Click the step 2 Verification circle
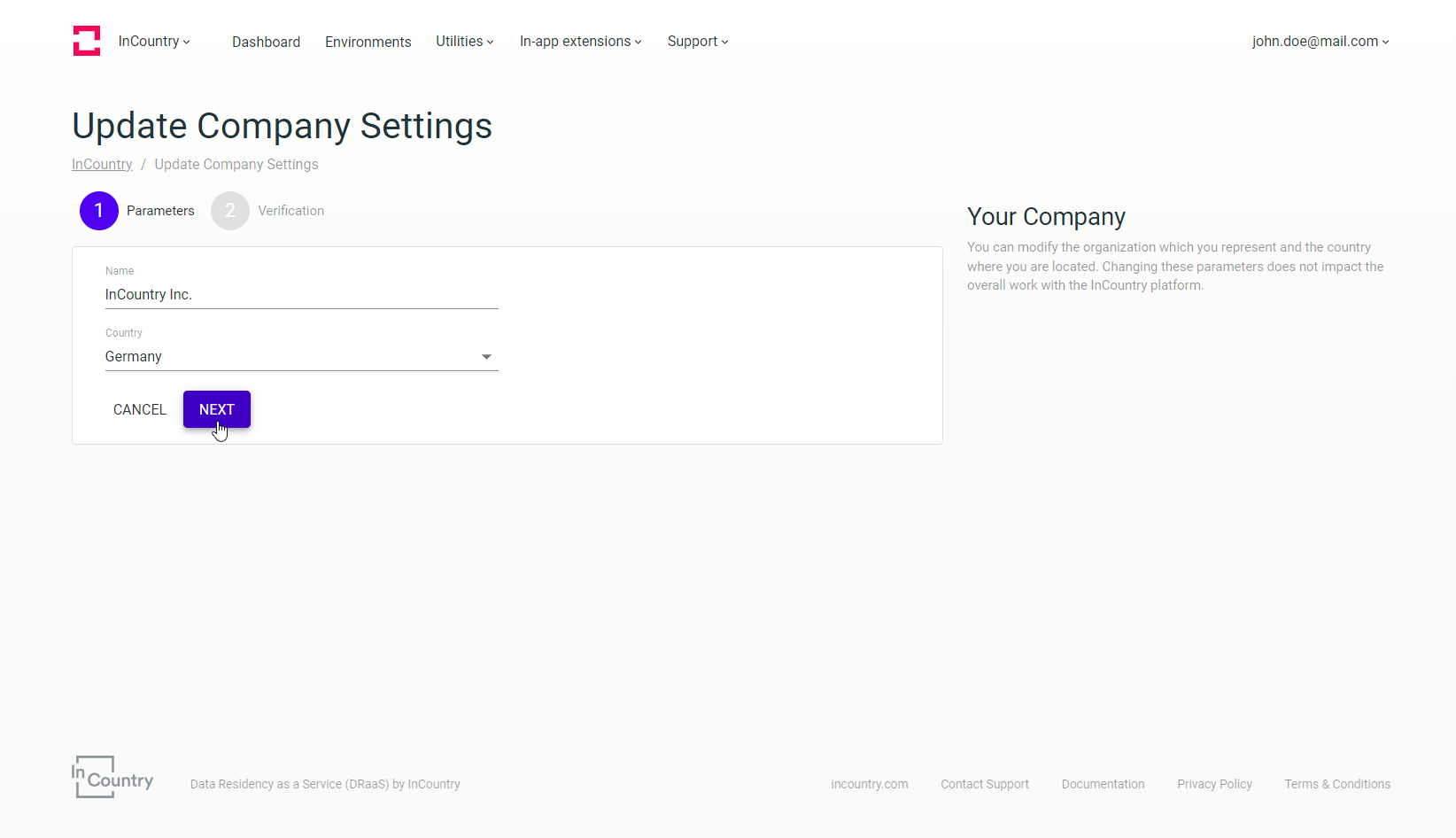Viewport: 1456px width, 838px height. pyautogui.click(x=230, y=211)
